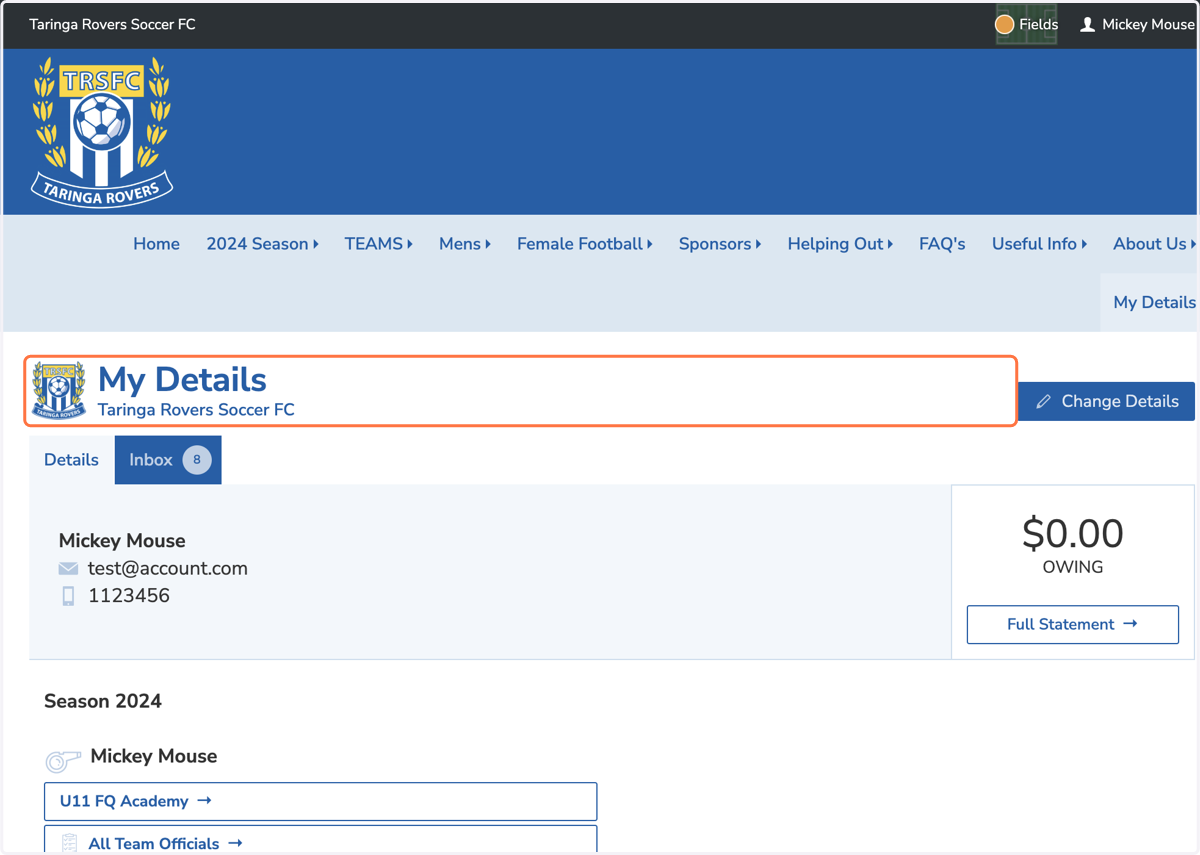
Task: Open the FAQ's page
Action: (x=942, y=244)
